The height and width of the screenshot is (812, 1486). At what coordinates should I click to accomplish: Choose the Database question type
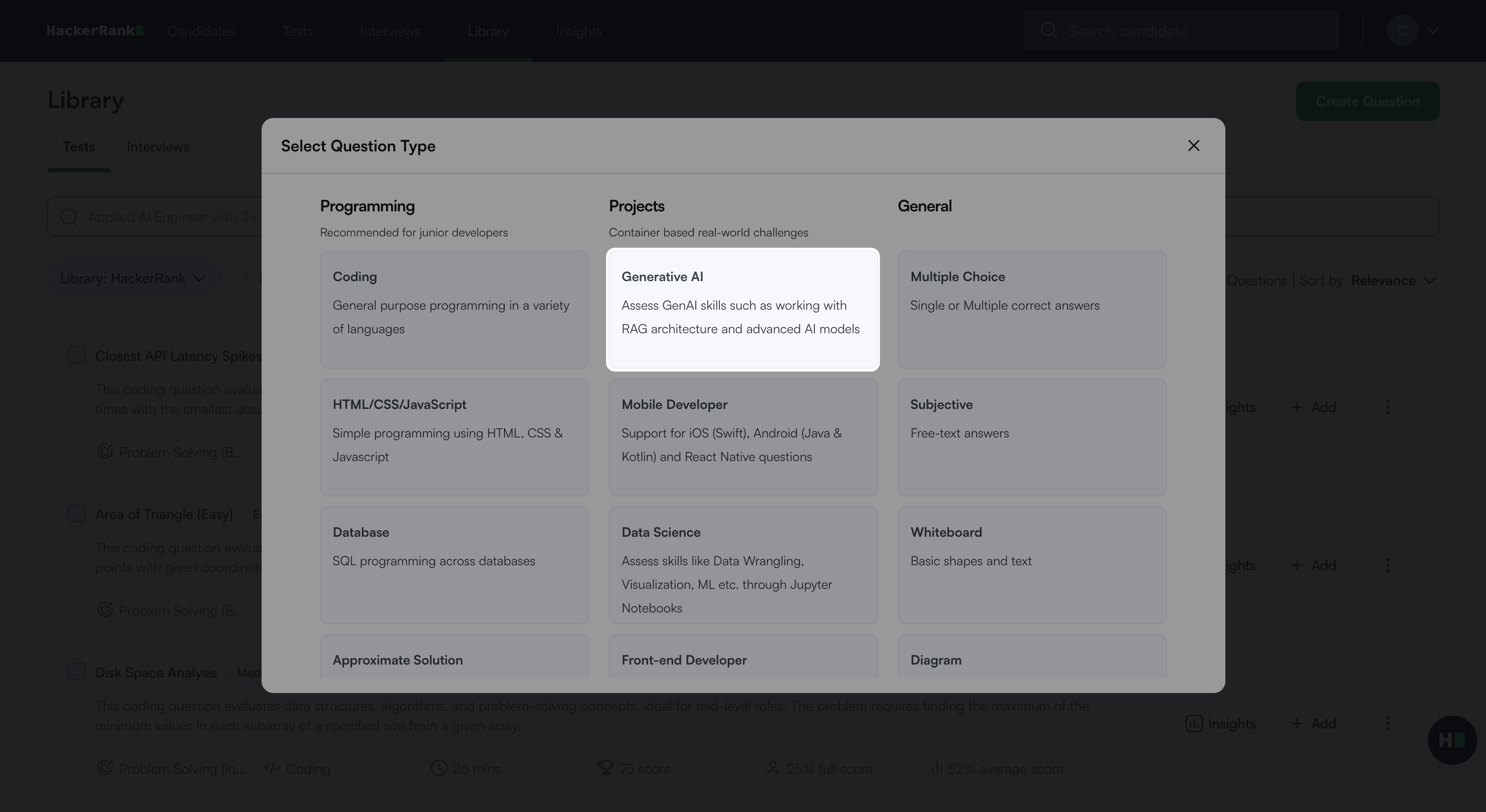[454, 565]
